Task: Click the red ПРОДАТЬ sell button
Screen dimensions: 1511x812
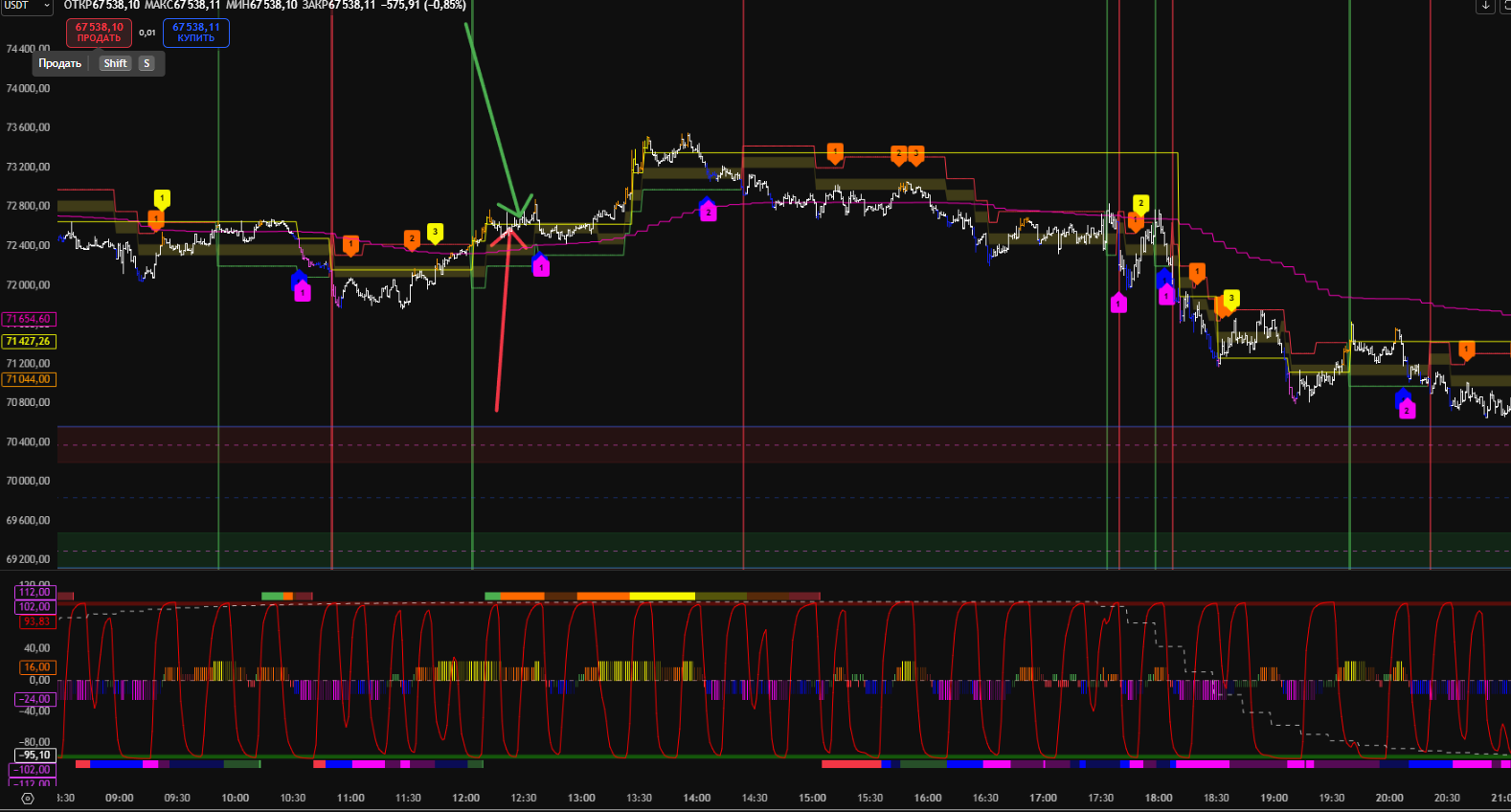Action: (x=99, y=33)
